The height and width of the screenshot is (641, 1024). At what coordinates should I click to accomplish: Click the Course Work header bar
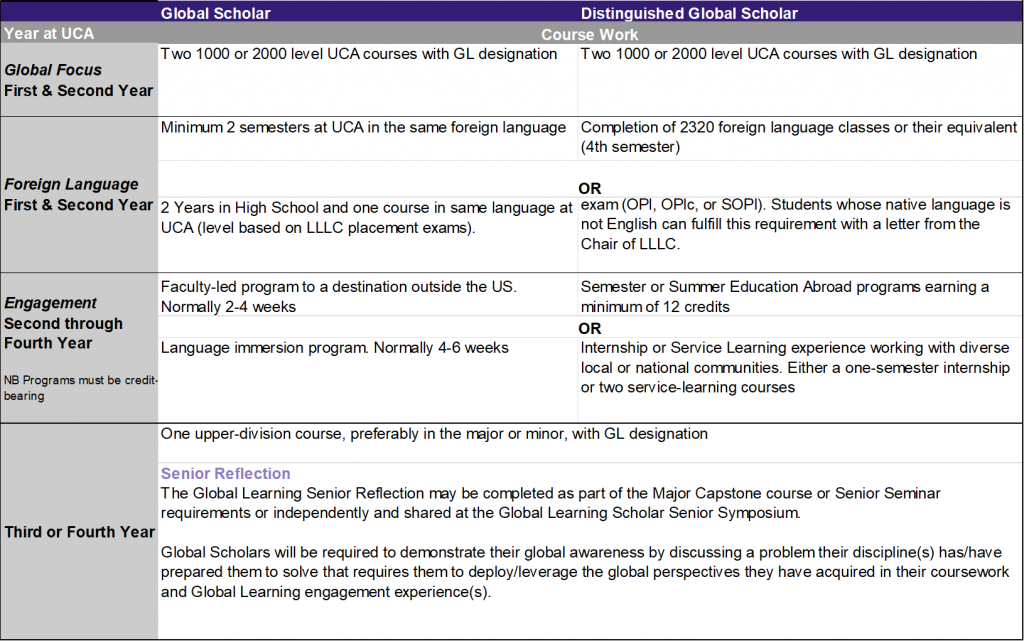[590, 33]
